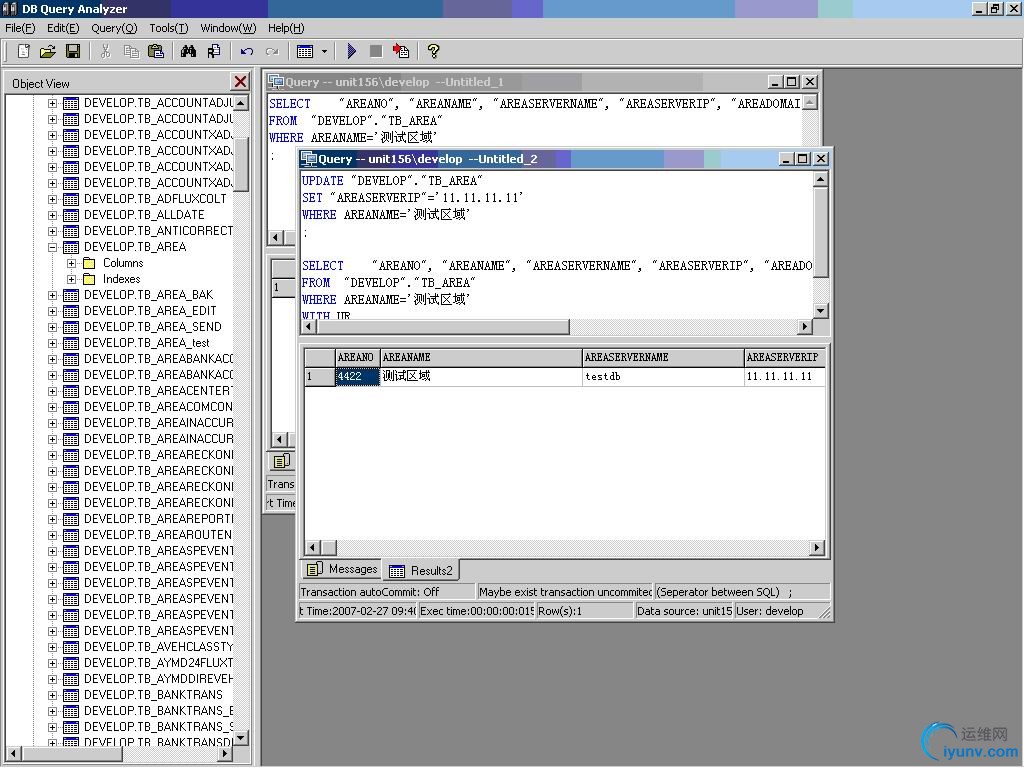Viewport: 1024px width, 768px height.
Task: Click the Copy toolbar icon
Action: [131, 51]
